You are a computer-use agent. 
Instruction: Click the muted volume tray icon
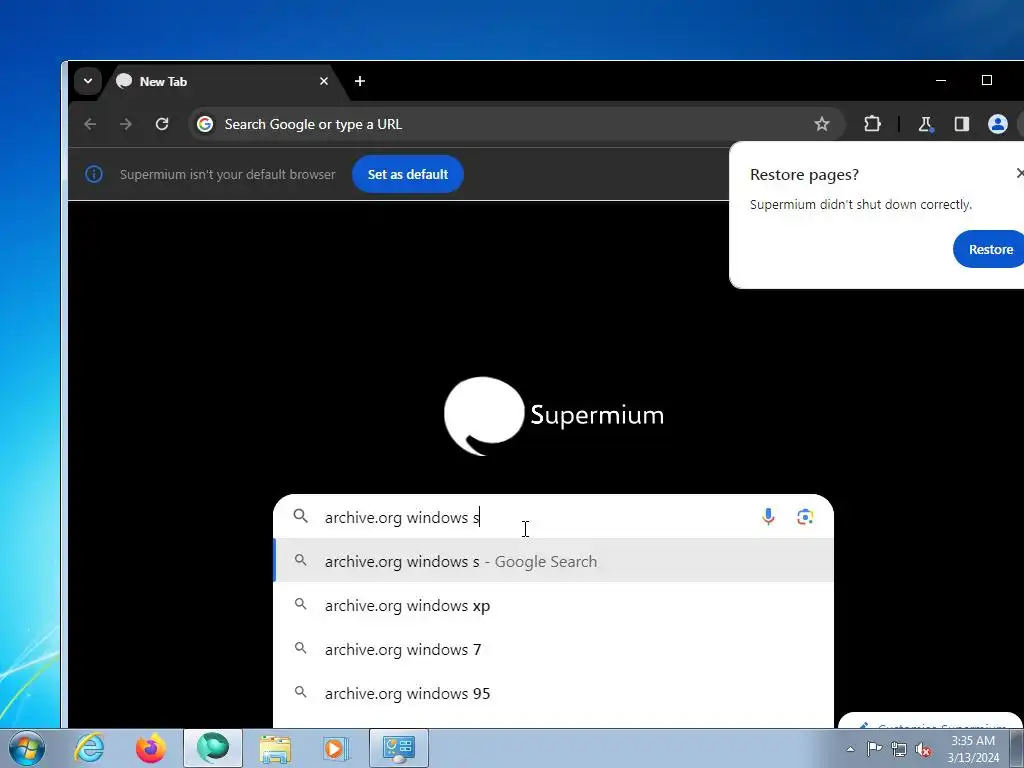pos(923,750)
